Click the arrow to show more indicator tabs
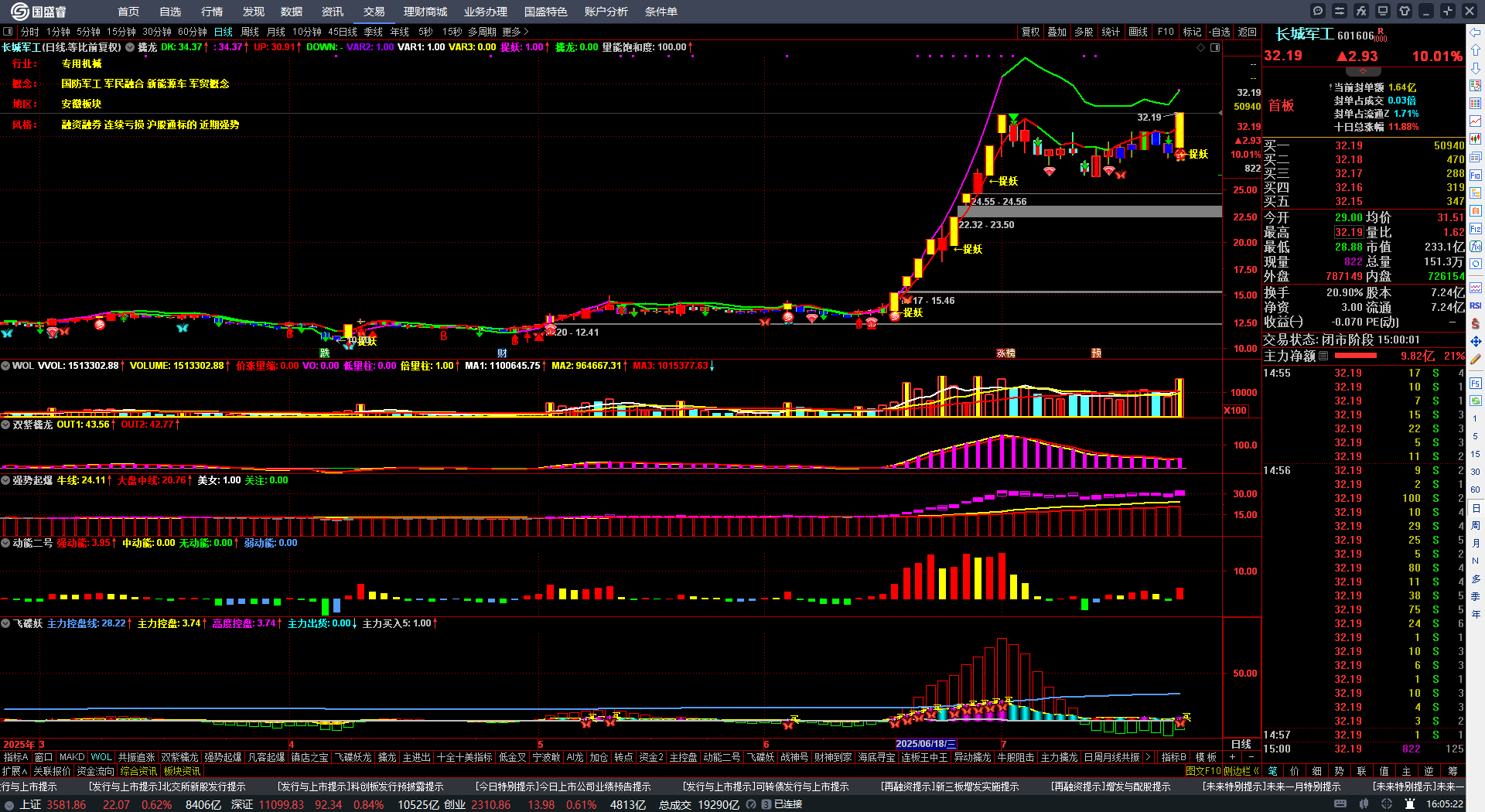 click(x=1148, y=757)
